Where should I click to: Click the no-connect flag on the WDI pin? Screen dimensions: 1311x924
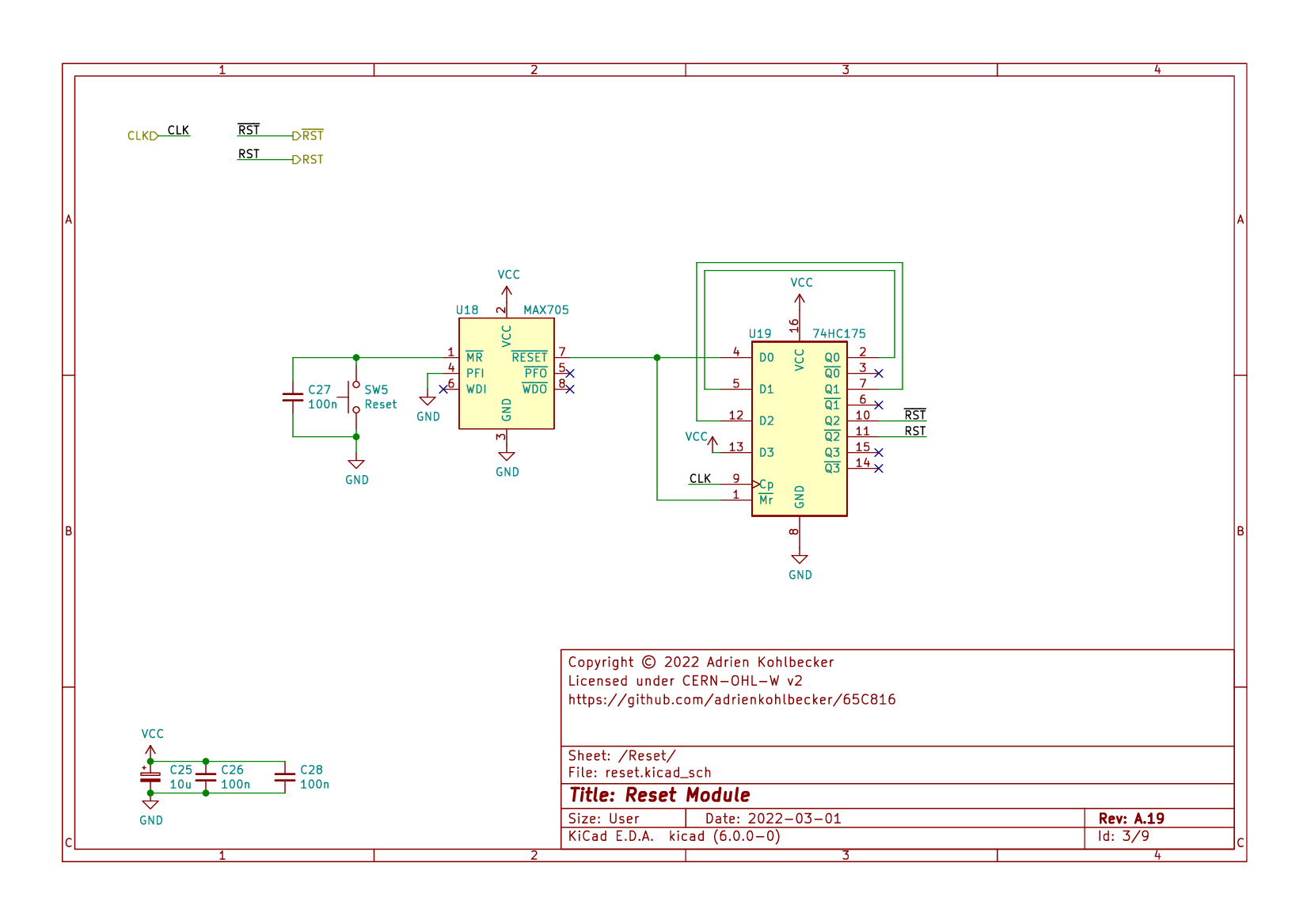tap(443, 390)
